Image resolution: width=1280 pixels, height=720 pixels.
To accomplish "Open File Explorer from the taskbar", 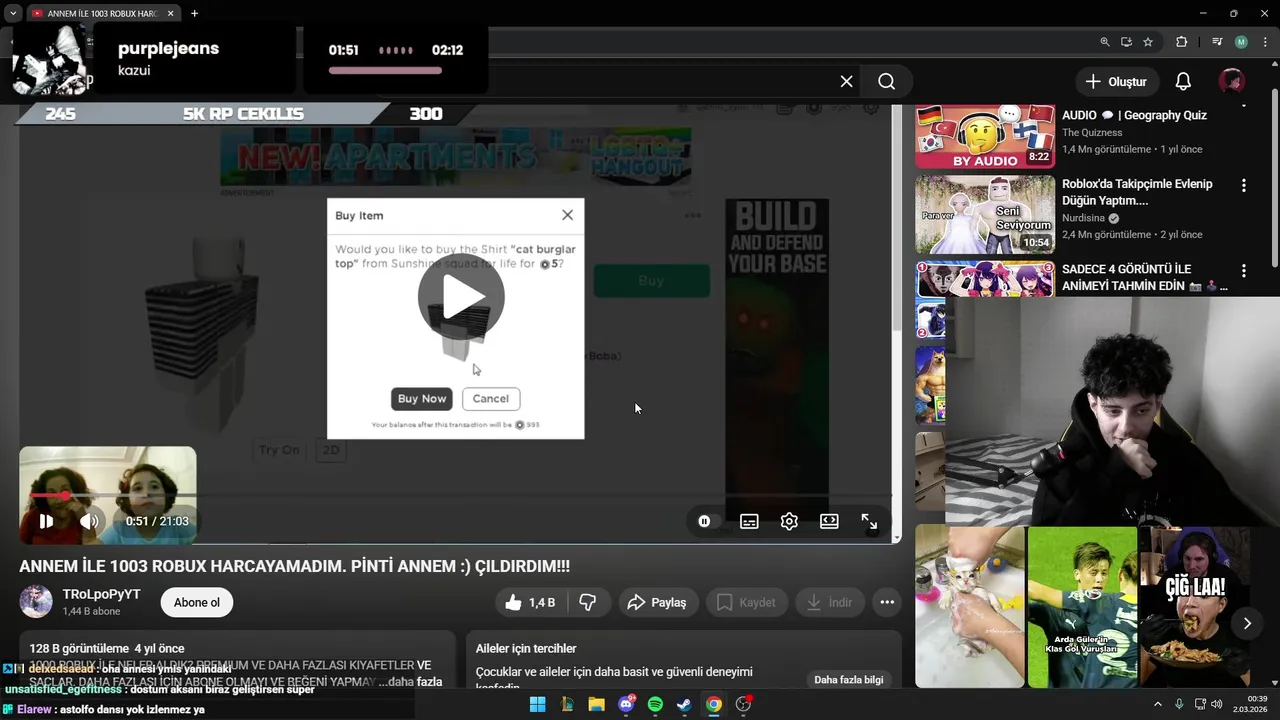I will coord(596,704).
